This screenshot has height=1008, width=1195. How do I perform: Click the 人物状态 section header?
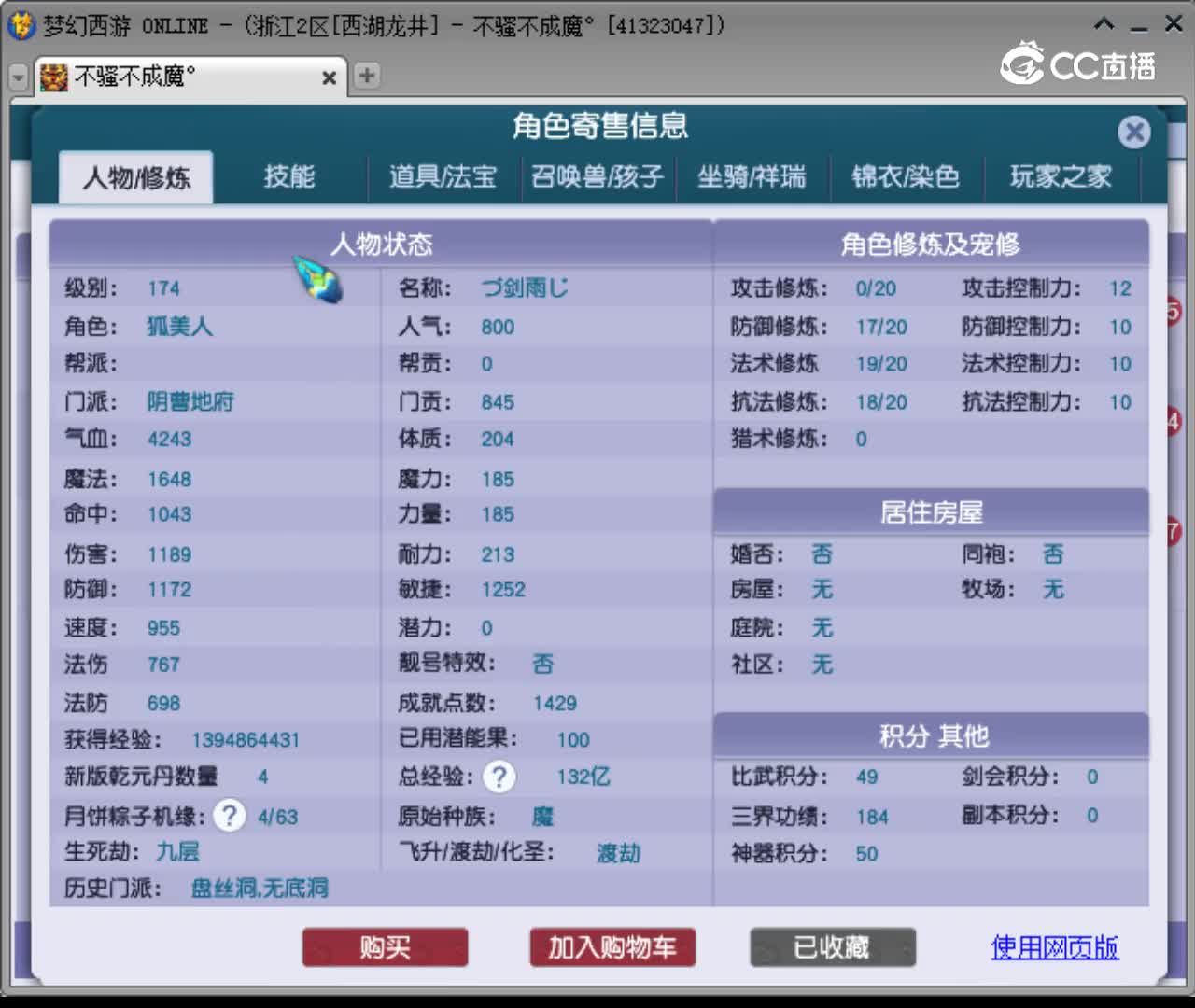[381, 244]
